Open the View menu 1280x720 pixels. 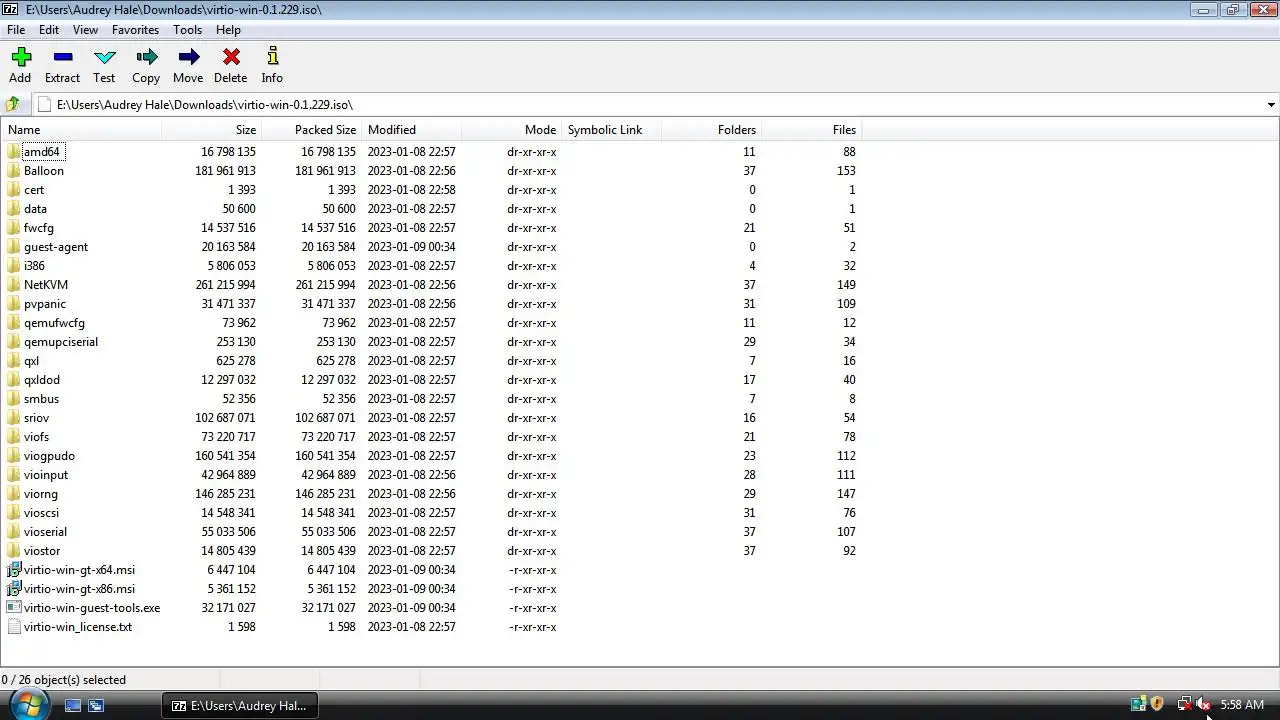[x=85, y=30]
